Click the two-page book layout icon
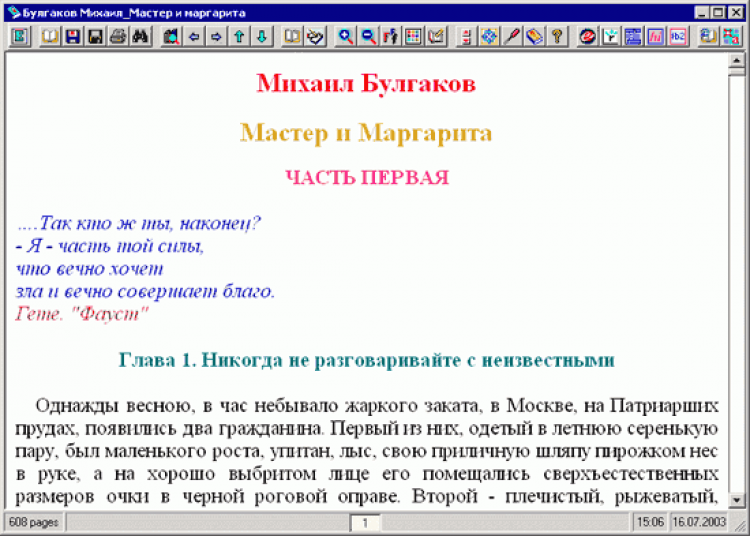750x536 pixels. [x=292, y=36]
